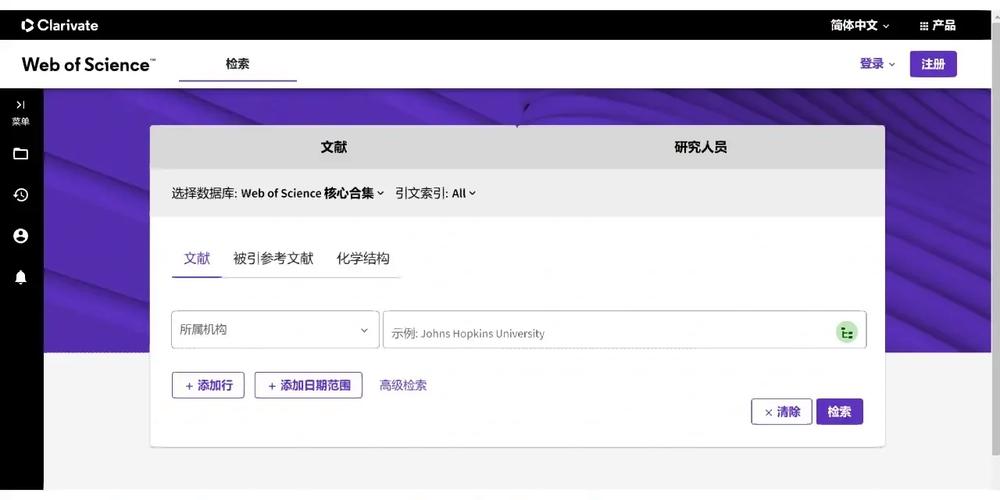Expand the sidebar menu arrow icon

point(20,105)
